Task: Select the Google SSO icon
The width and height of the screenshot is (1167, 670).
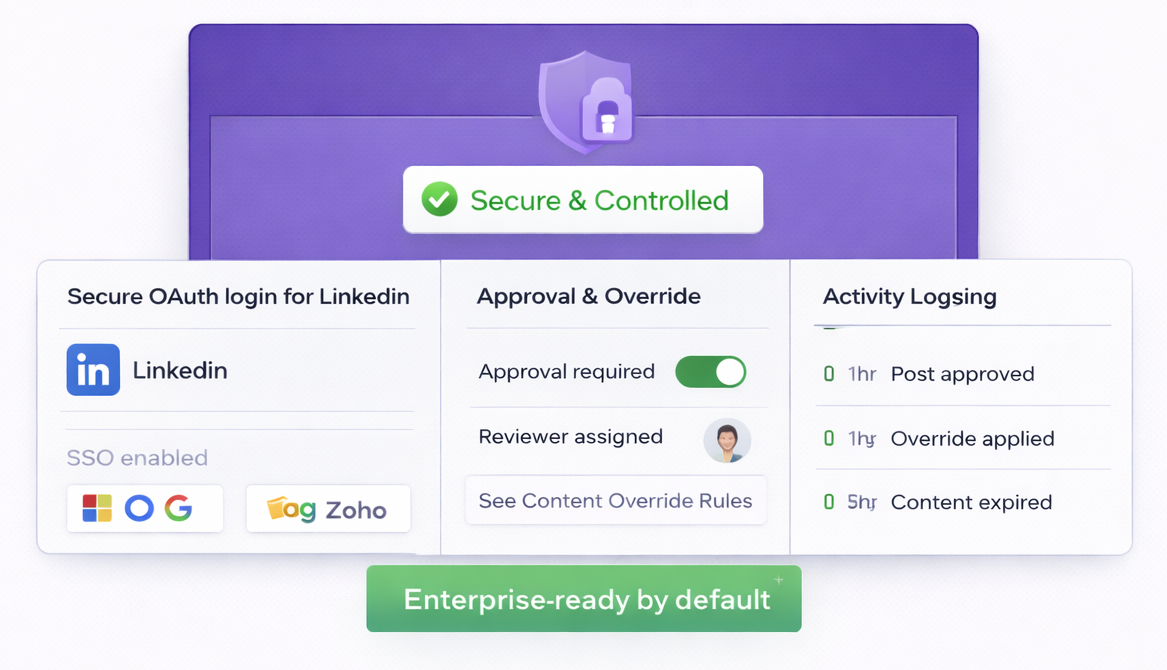Action: (179, 508)
